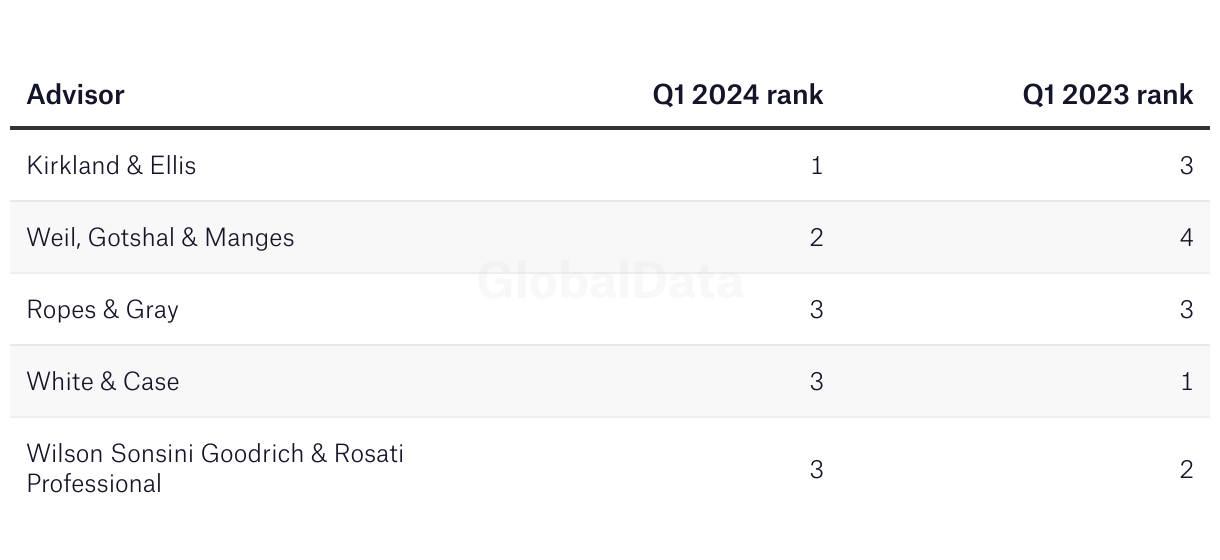Viewport: 1220px width, 560px height.
Task: Click Ropes & Gray Q1 2023 rank
Action: (x=1186, y=310)
